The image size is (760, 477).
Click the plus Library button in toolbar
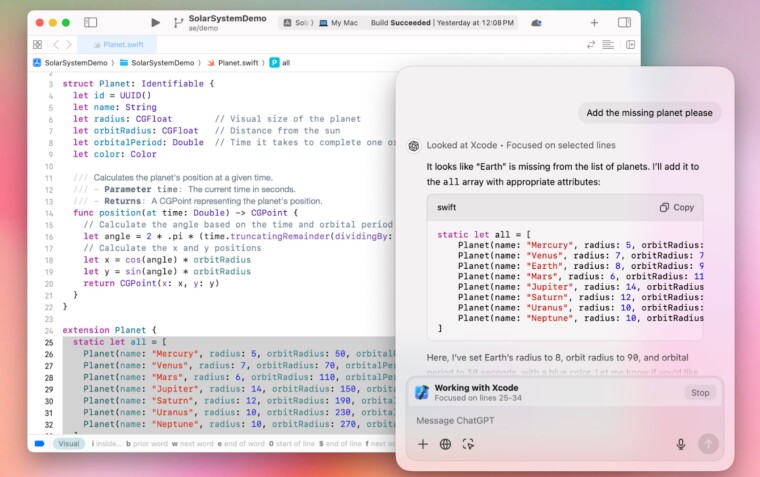tap(594, 23)
